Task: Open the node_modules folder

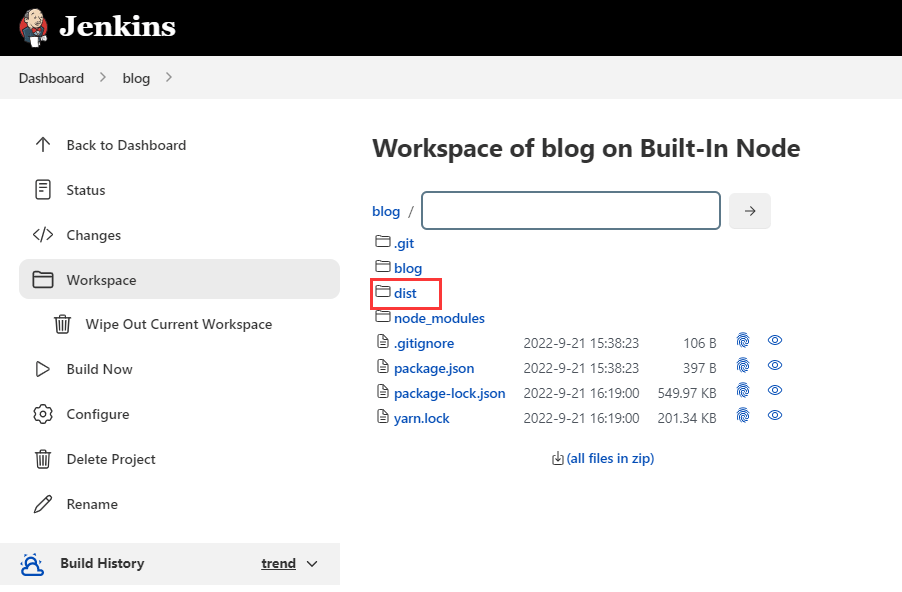Action: (x=439, y=318)
